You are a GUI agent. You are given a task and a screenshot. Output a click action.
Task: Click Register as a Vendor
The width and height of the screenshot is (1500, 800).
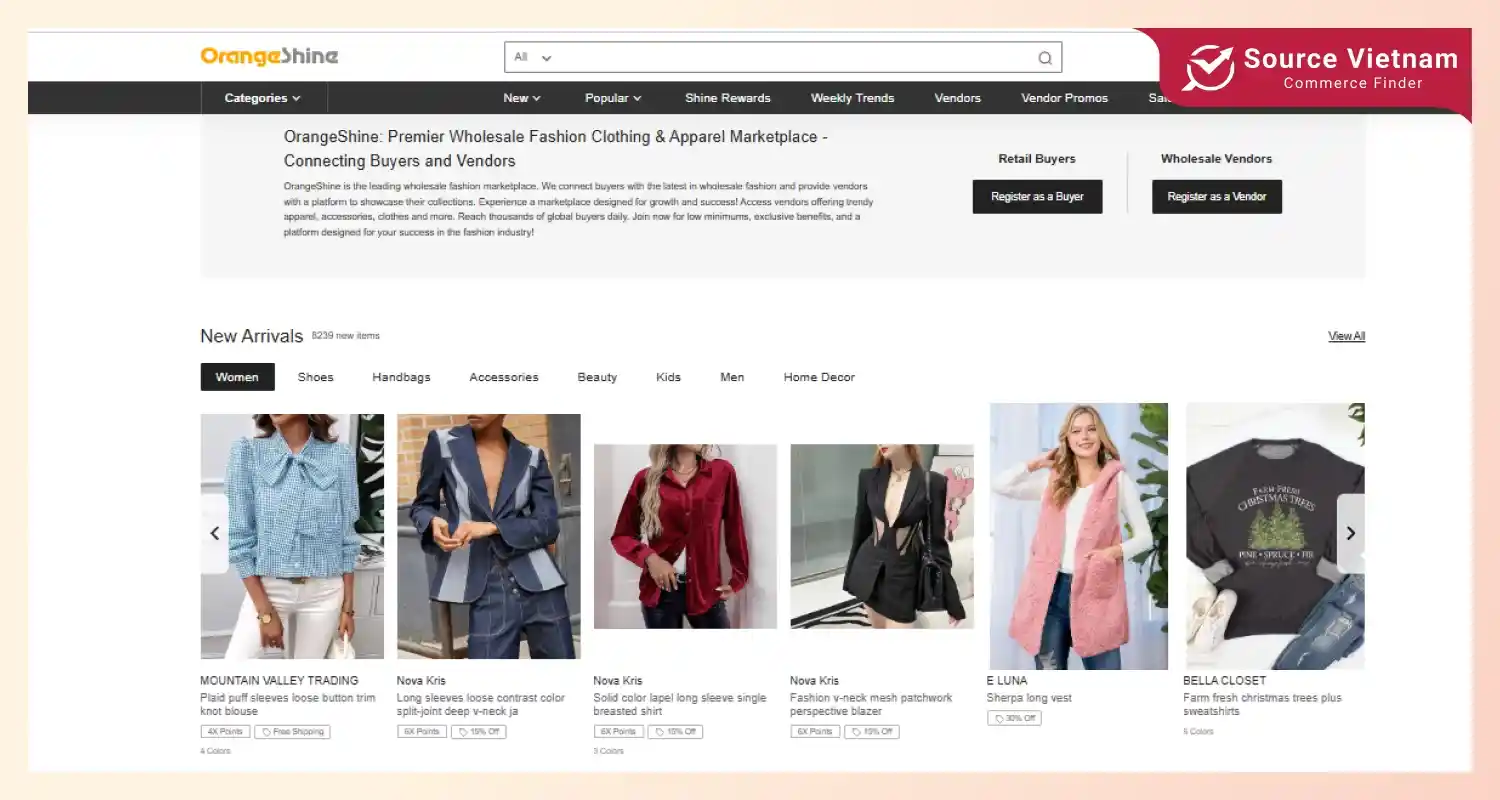coord(1217,197)
